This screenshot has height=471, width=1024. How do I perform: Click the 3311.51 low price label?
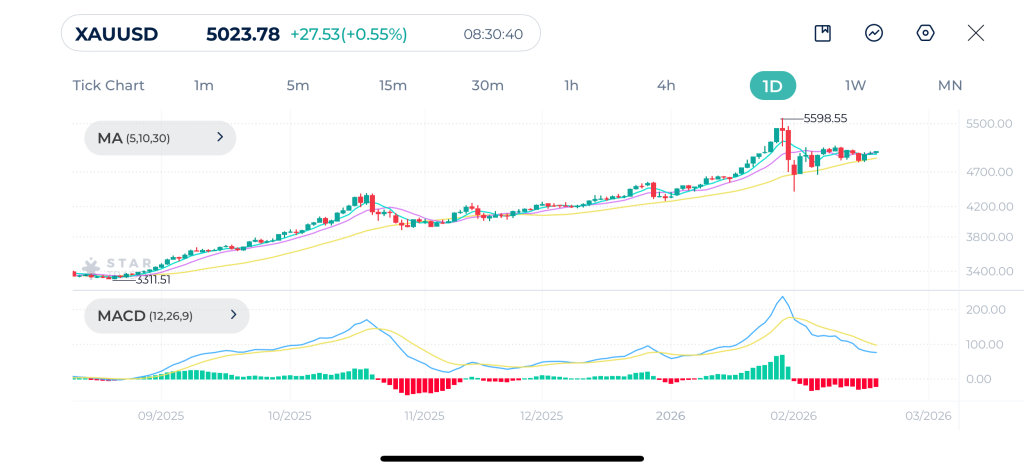click(153, 280)
